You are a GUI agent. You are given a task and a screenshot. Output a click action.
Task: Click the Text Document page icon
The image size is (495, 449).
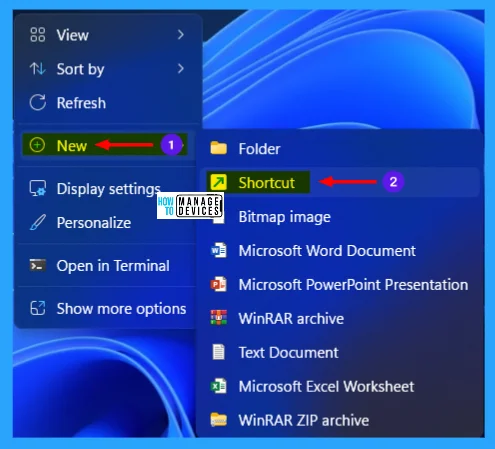(219, 352)
